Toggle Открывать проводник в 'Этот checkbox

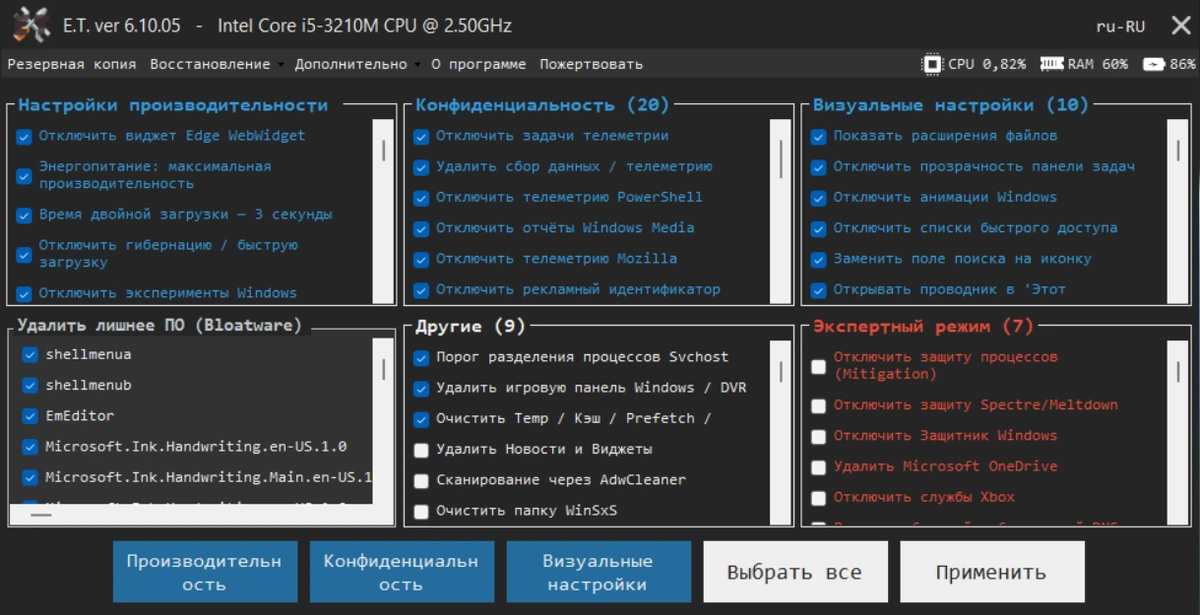coord(818,290)
